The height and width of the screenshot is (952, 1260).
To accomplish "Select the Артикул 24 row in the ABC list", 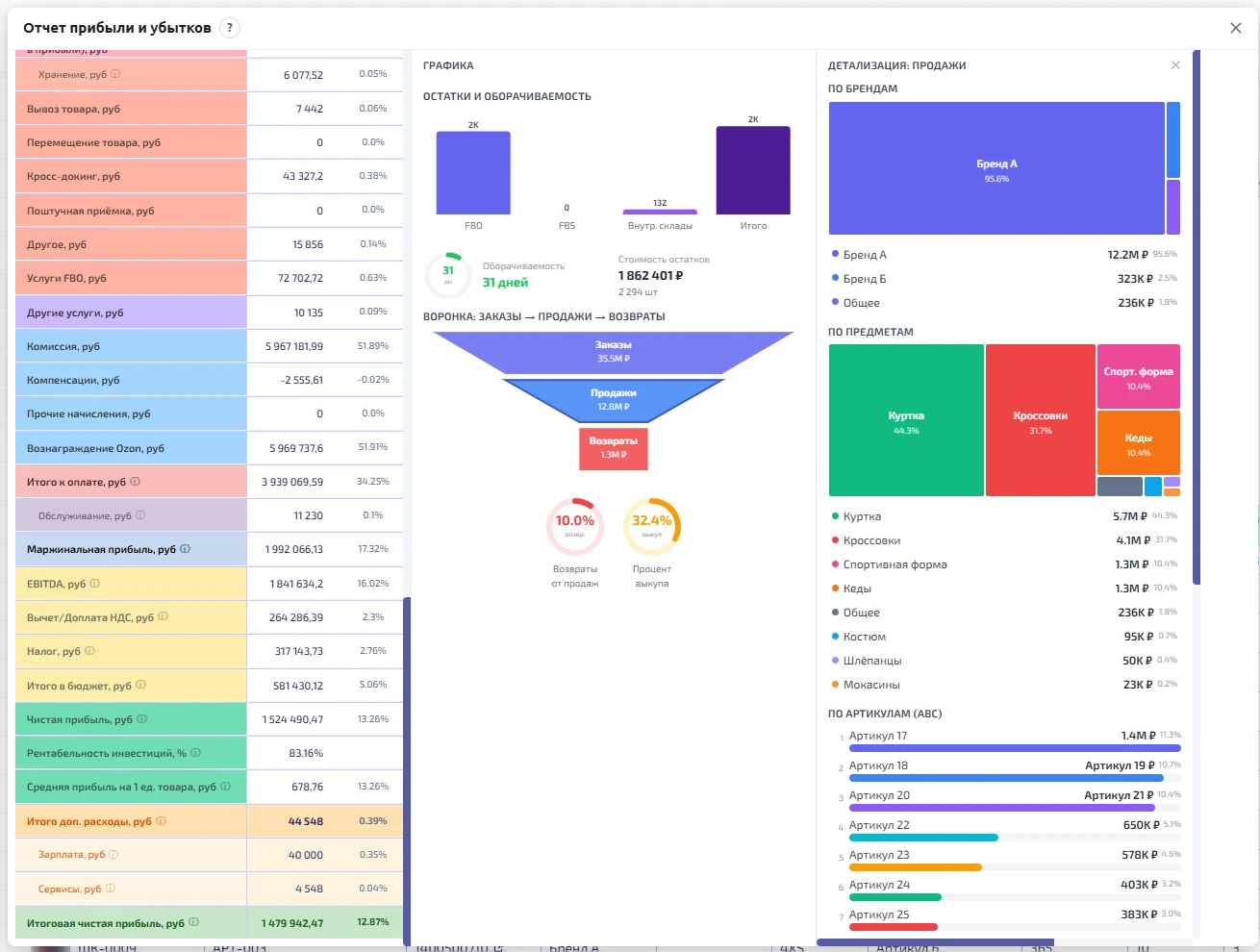I will pos(1010,889).
